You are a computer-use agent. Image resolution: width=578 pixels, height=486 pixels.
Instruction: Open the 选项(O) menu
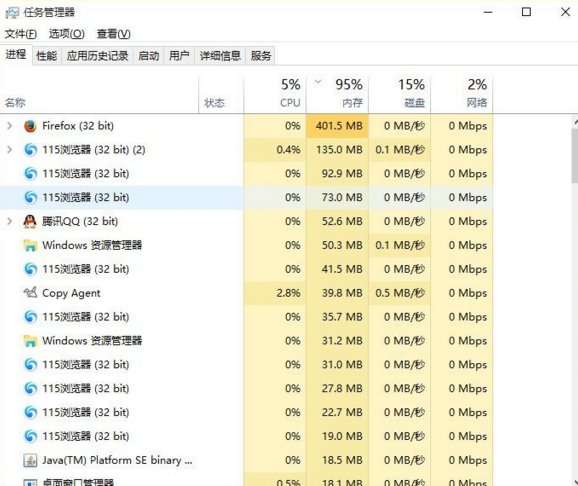tap(67, 34)
